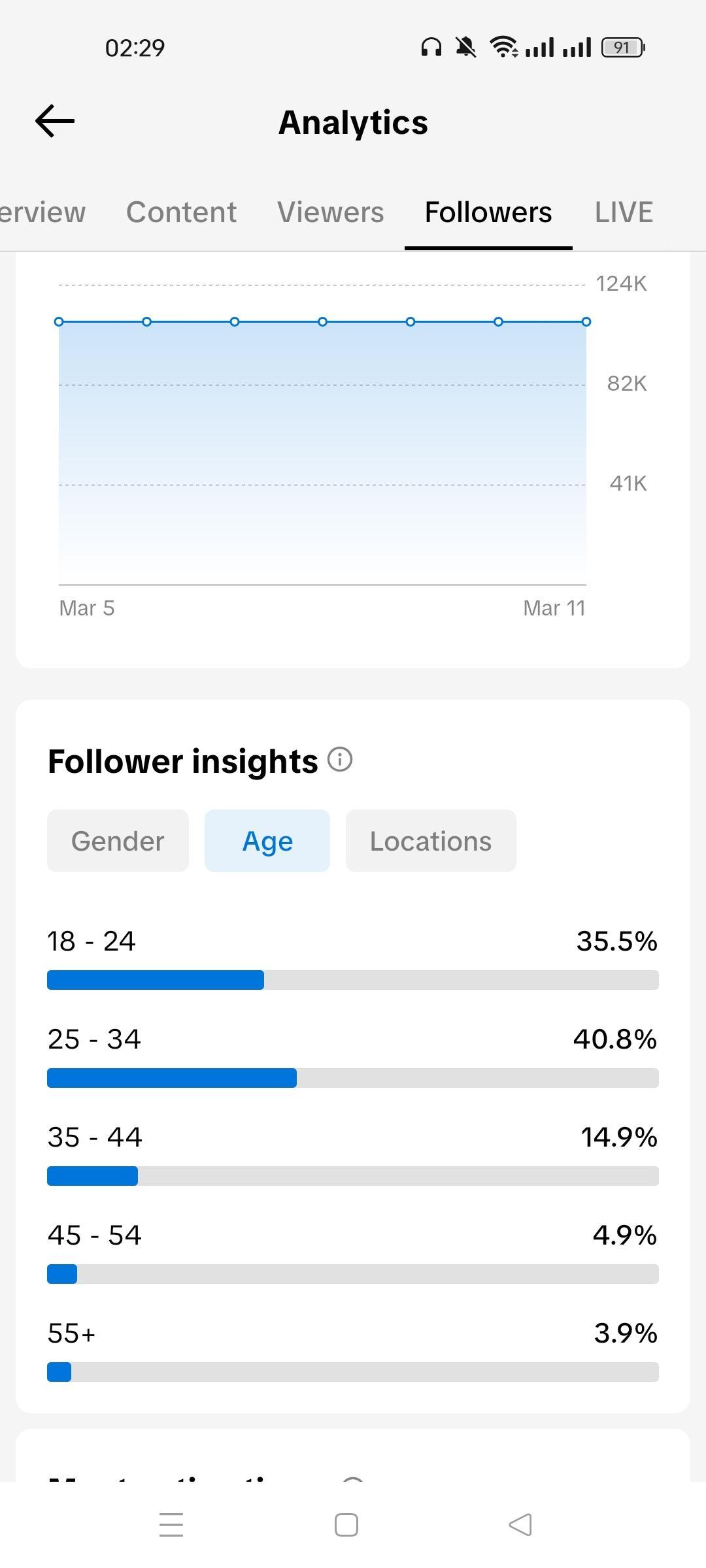Viewport: 706px width, 1568px height.
Task: Switch to the Content tab
Action: (181, 212)
